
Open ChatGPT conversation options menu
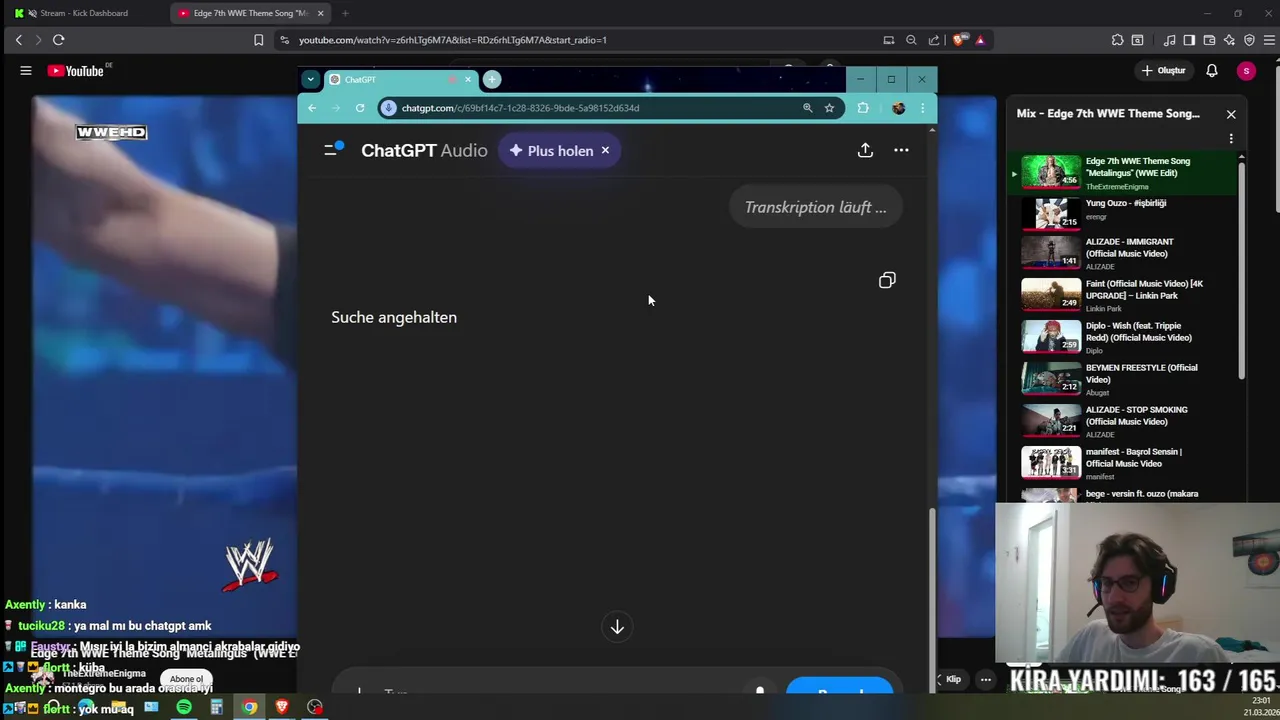coord(901,150)
